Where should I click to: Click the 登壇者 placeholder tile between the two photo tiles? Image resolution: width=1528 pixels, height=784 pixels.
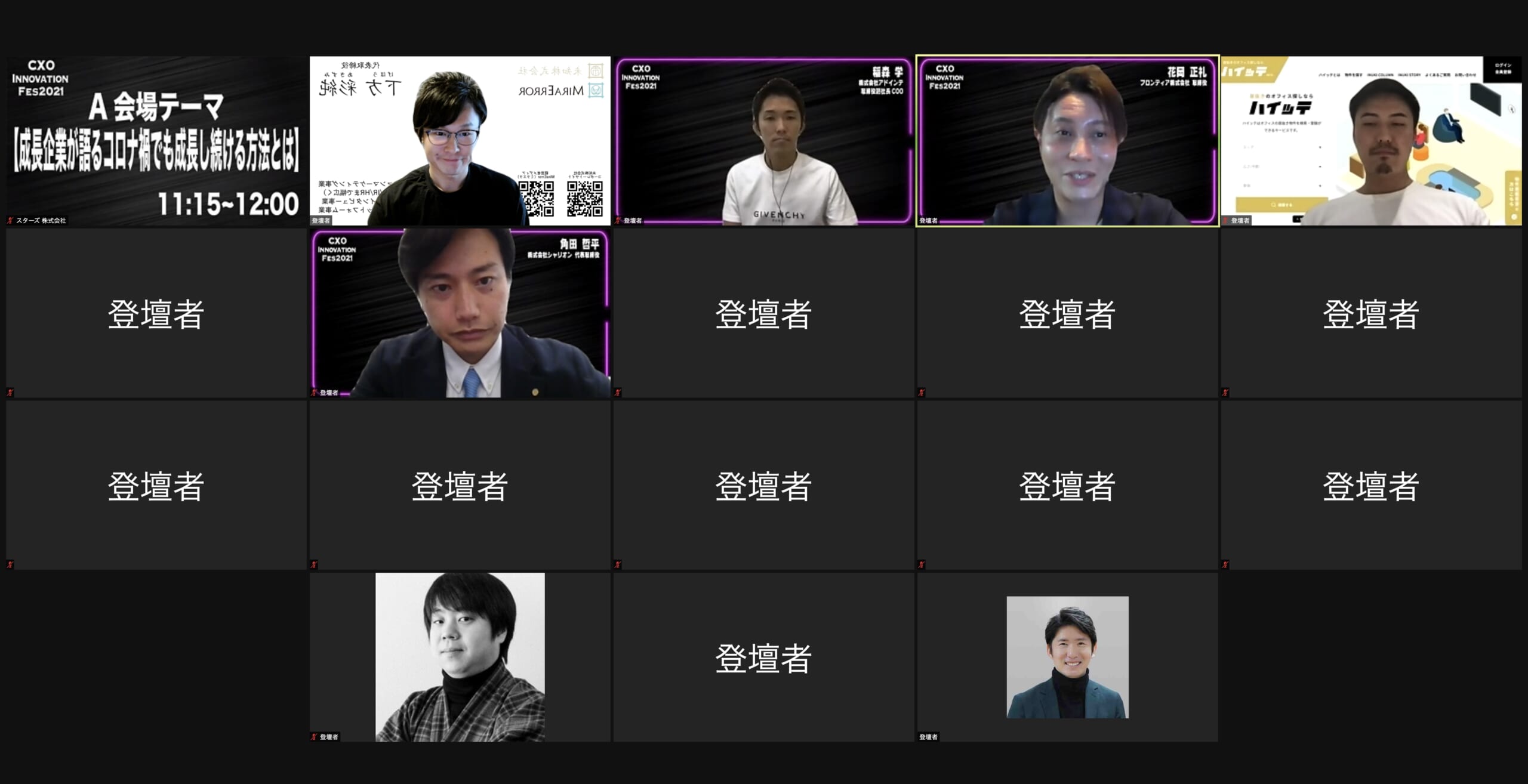(x=763, y=657)
